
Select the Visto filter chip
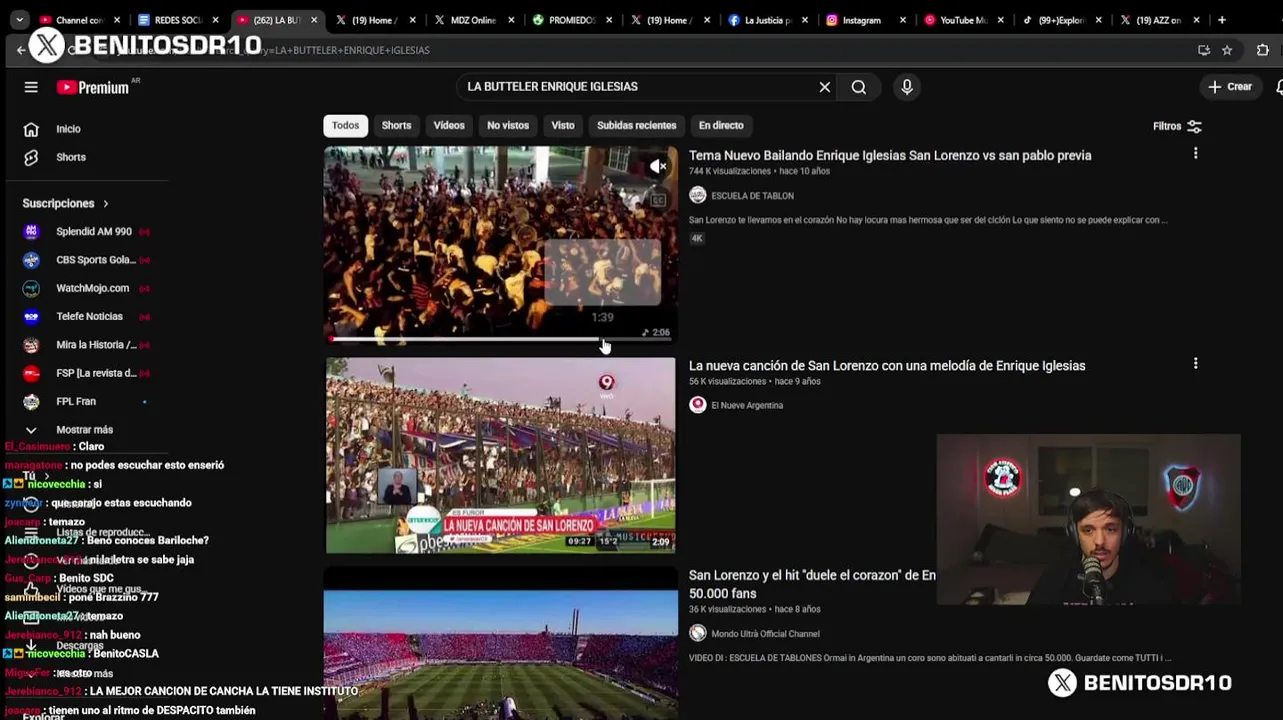point(563,125)
